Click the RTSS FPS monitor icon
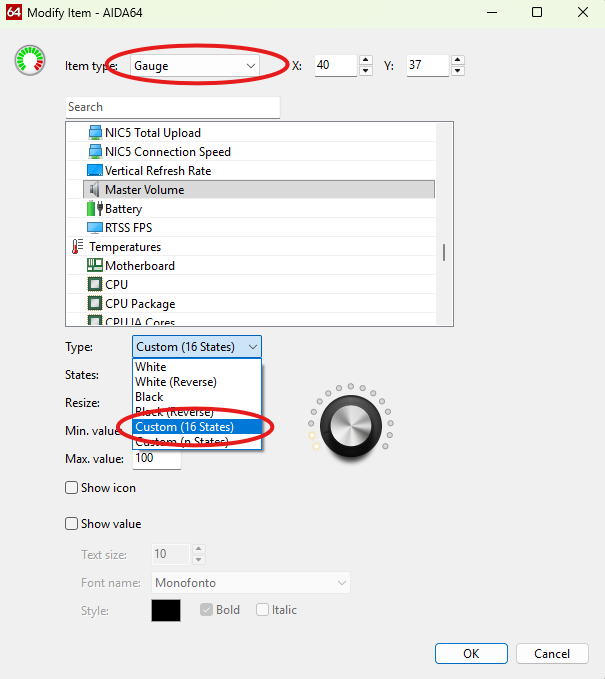 coord(95,228)
